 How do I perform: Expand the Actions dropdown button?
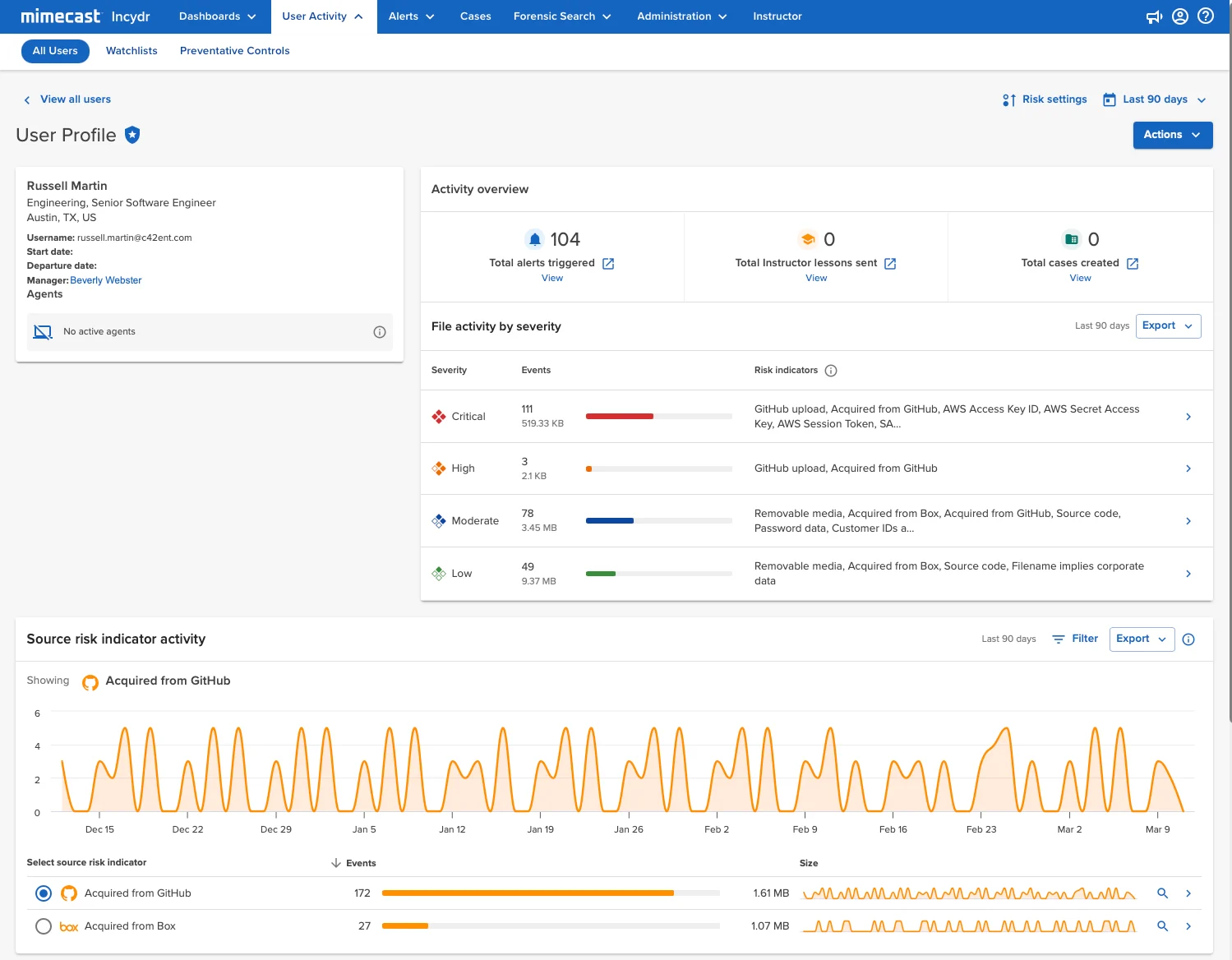1173,135
